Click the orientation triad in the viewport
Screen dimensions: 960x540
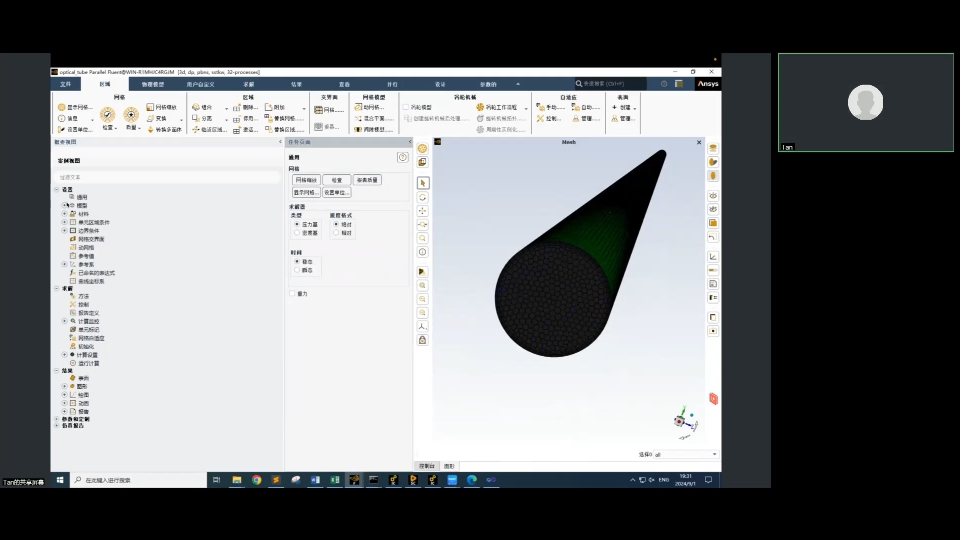point(685,422)
